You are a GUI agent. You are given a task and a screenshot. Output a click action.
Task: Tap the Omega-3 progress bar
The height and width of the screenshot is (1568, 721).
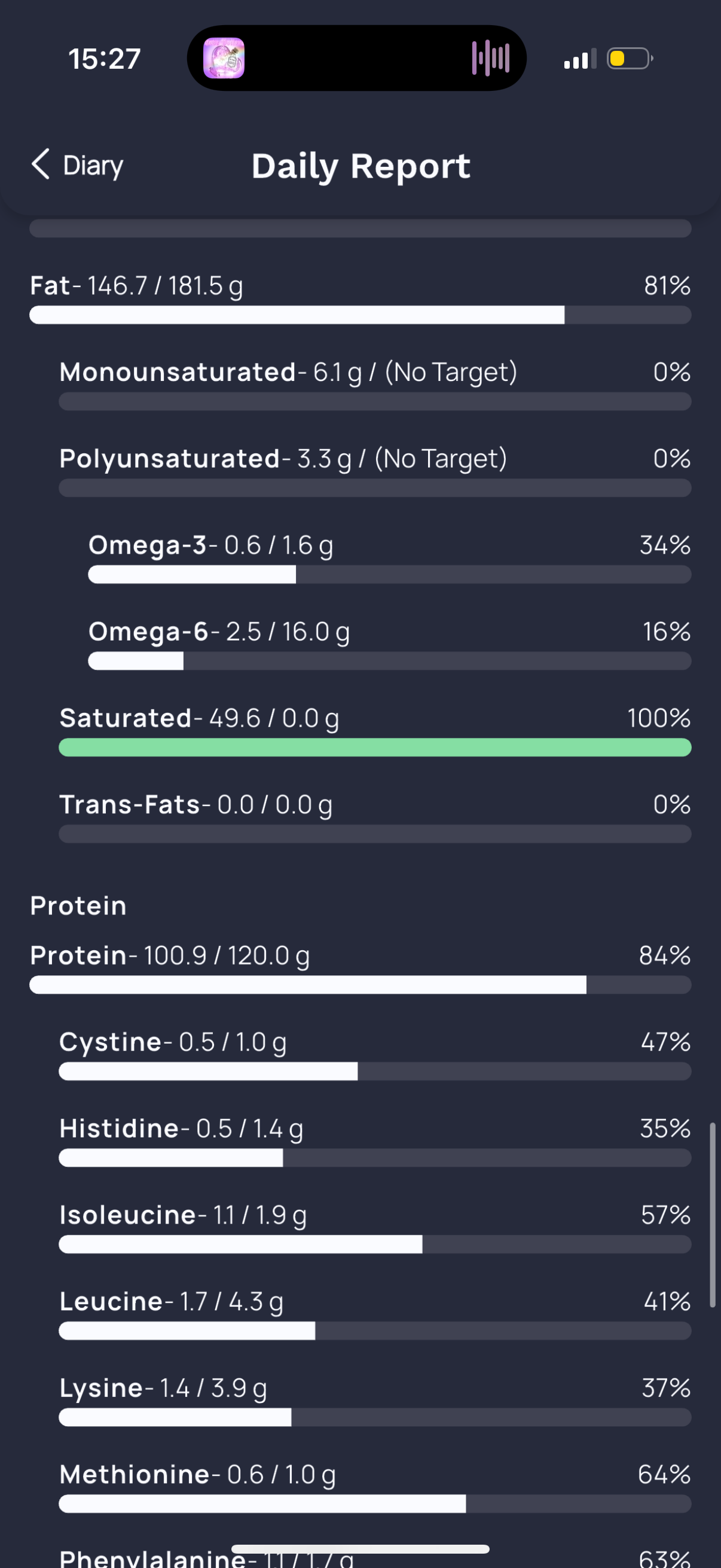389,575
